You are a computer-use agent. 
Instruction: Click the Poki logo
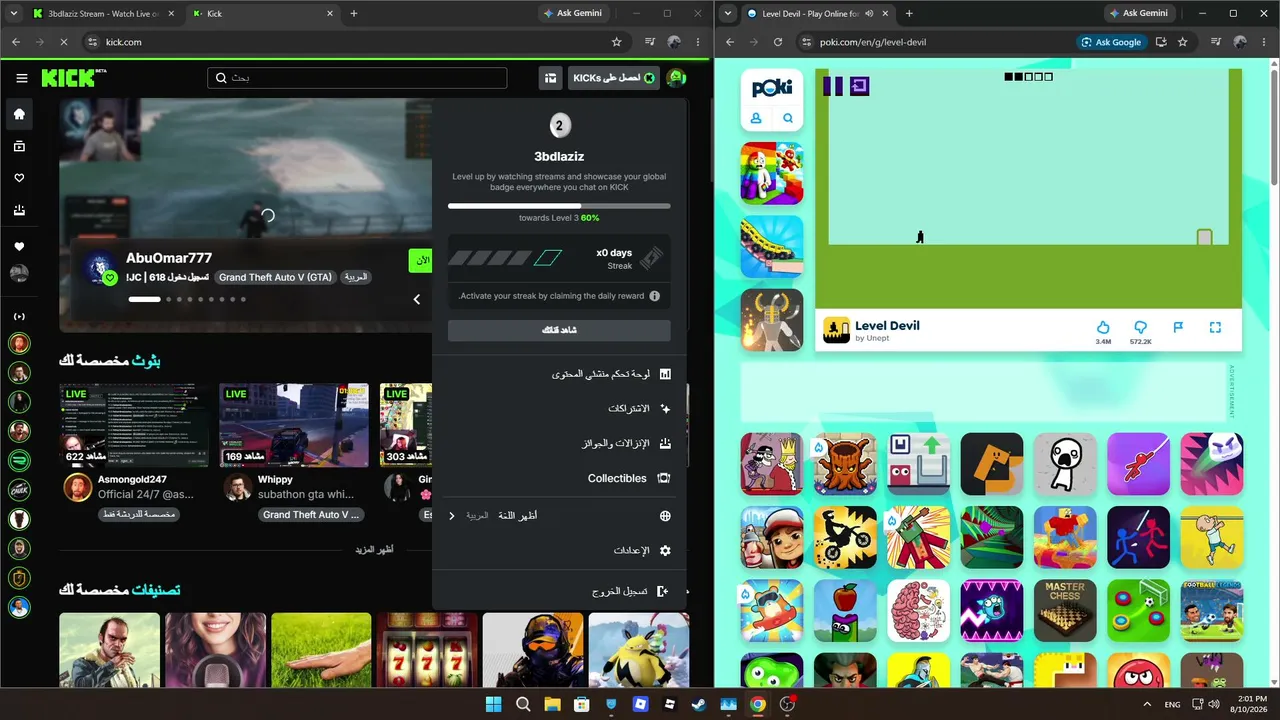pyautogui.click(x=772, y=87)
